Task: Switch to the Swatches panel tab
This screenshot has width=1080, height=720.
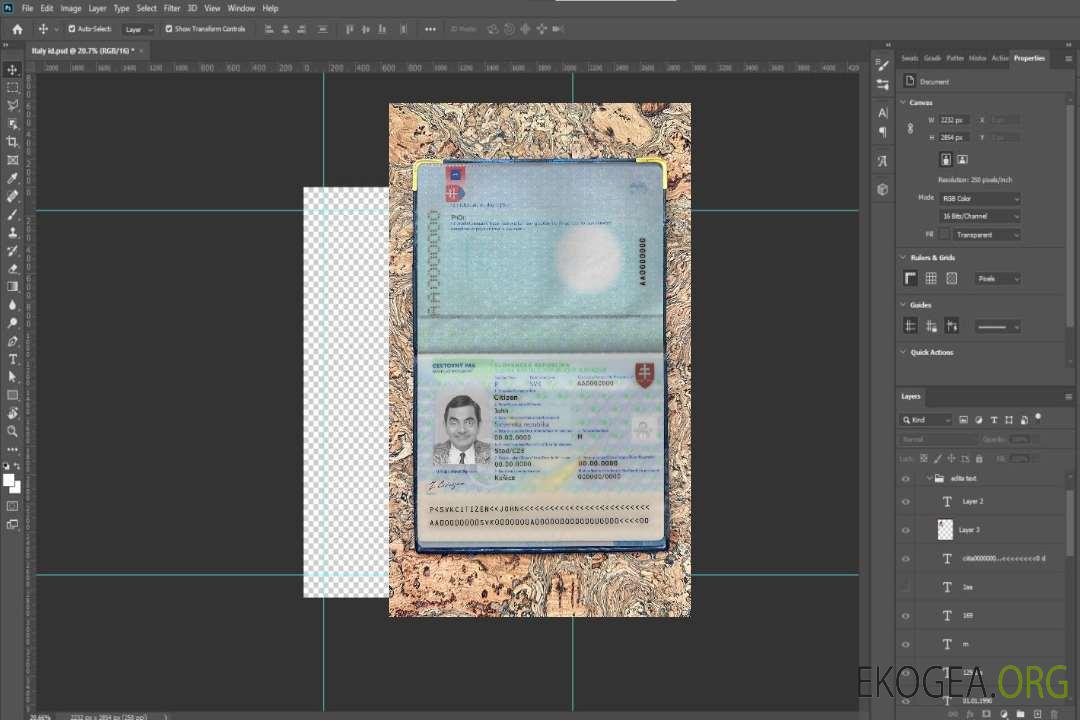Action: click(909, 58)
